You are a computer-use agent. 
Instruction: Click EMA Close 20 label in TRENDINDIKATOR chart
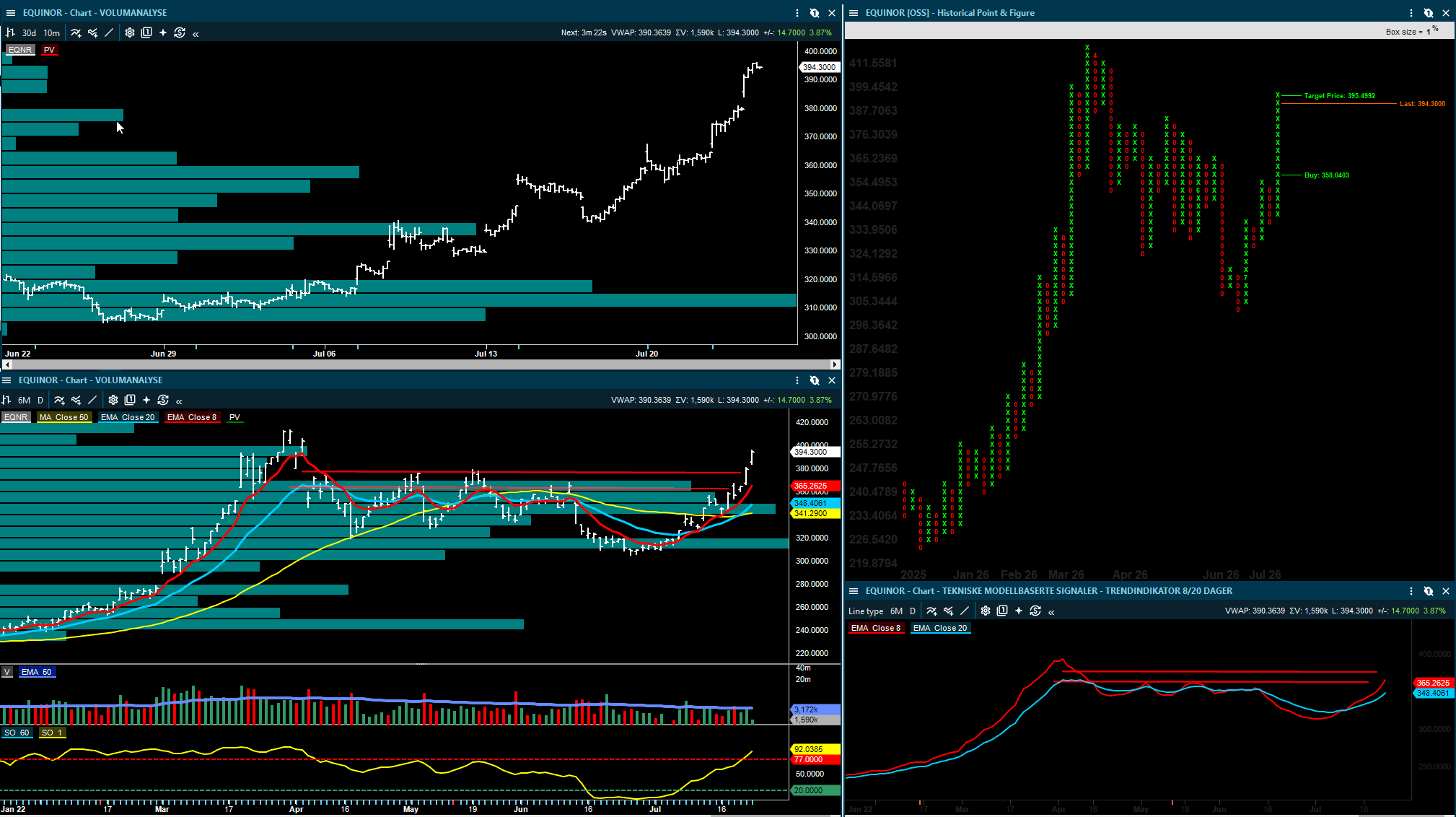pyautogui.click(x=940, y=628)
